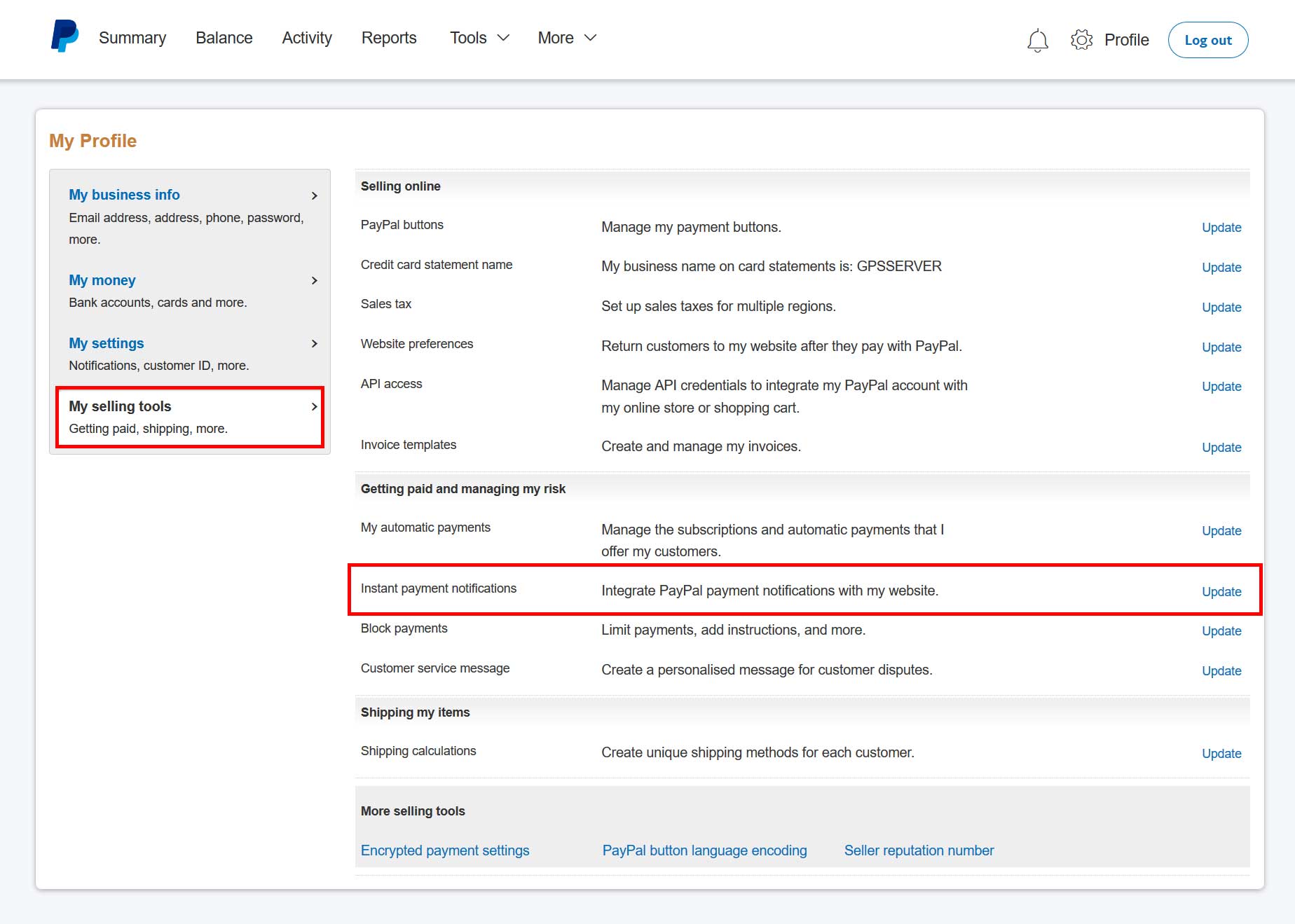Update Block payments settings
Image resolution: width=1295 pixels, height=924 pixels.
(x=1221, y=631)
